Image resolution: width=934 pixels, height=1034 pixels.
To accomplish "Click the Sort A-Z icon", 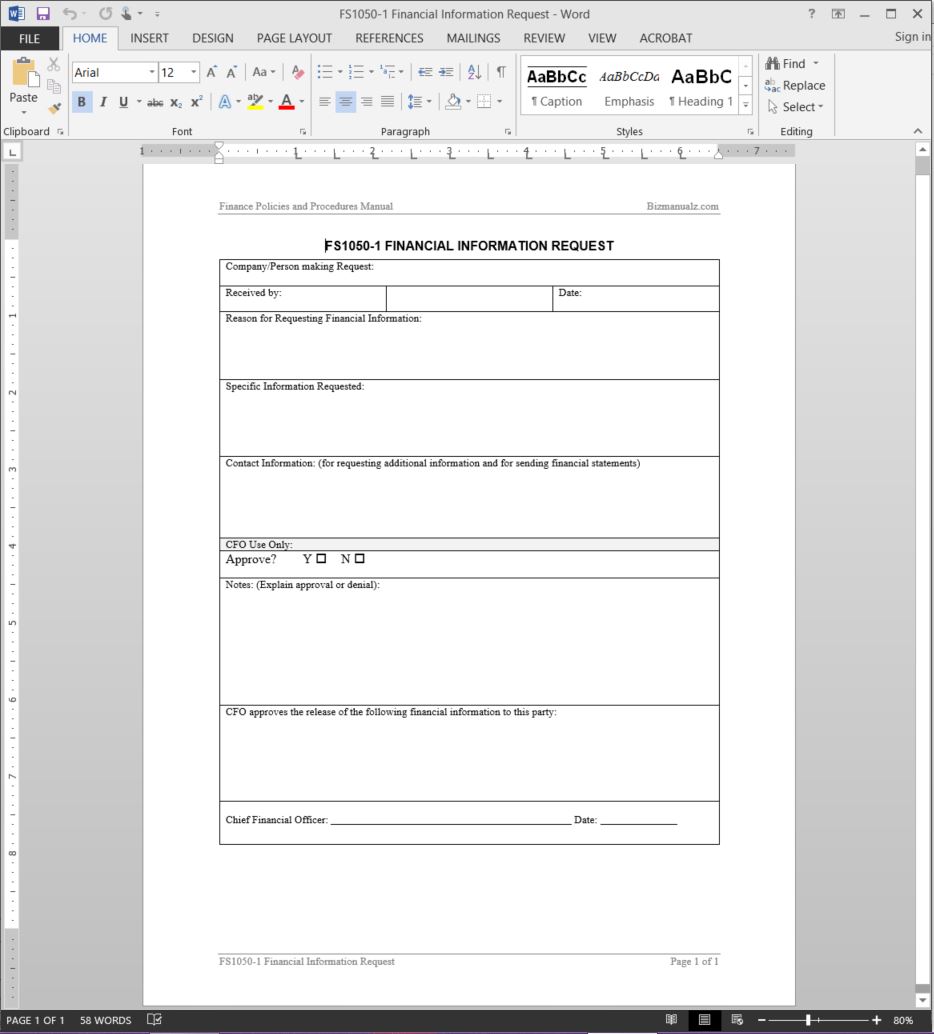I will tap(474, 72).
